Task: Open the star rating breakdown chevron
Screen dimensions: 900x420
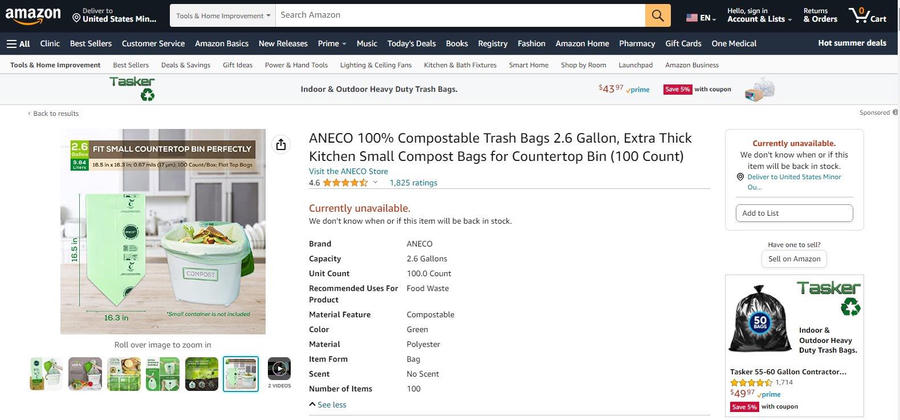Action: click(376, 183)
